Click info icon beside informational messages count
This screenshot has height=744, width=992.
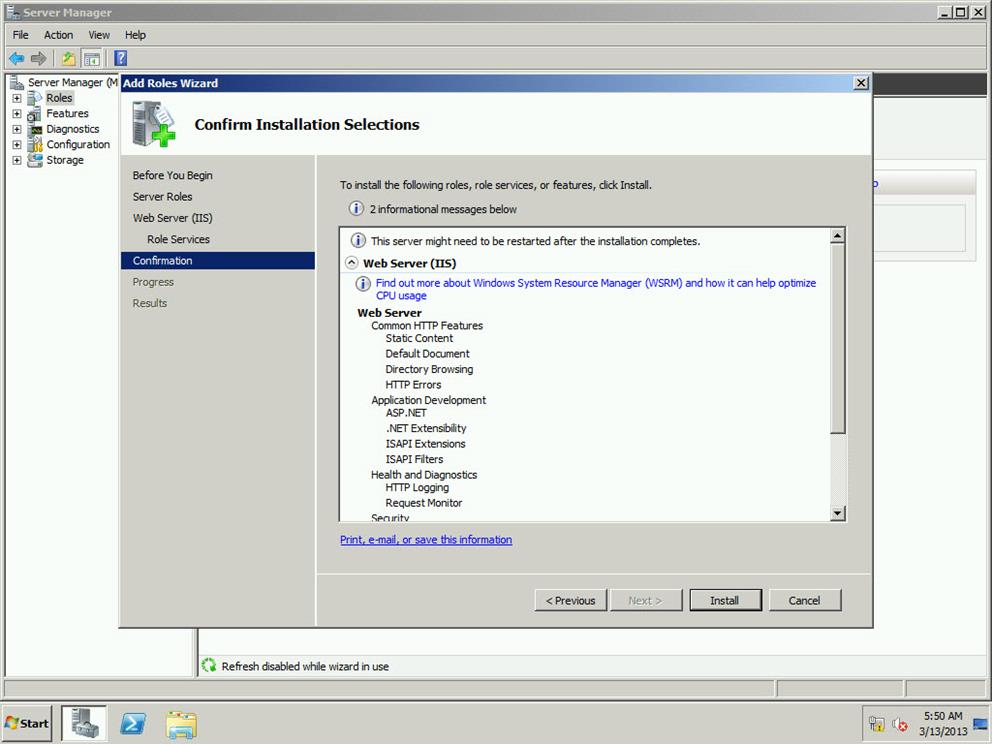click(x=356, y=208)
